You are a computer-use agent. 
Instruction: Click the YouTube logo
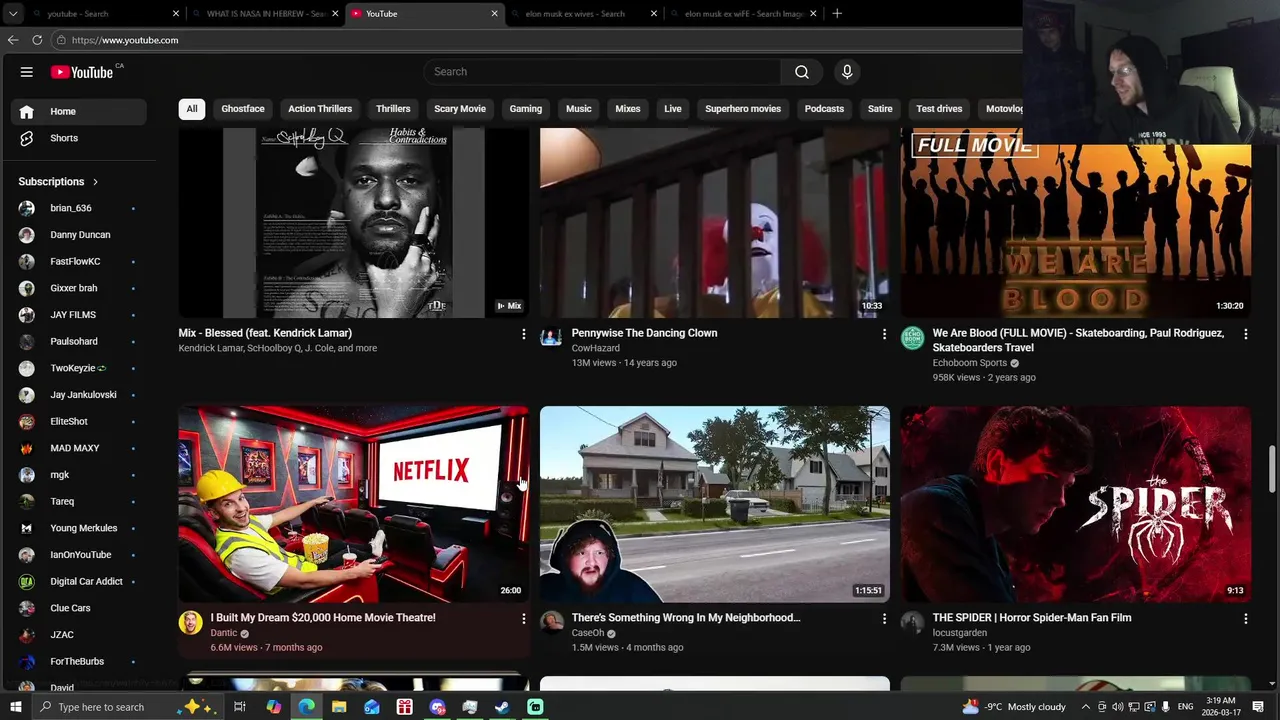(x=82, y=72)
